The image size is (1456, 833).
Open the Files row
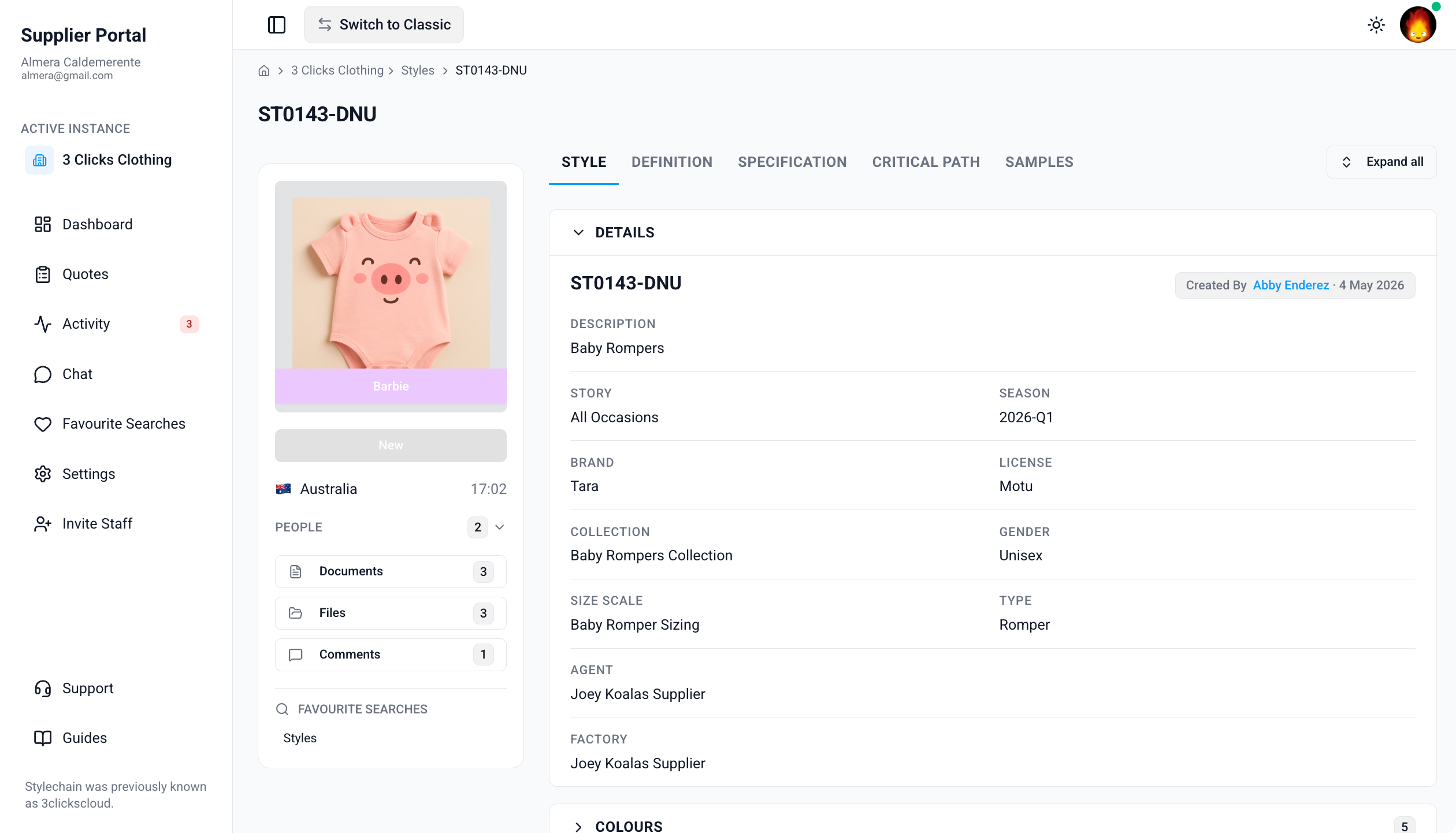(391, 613)
